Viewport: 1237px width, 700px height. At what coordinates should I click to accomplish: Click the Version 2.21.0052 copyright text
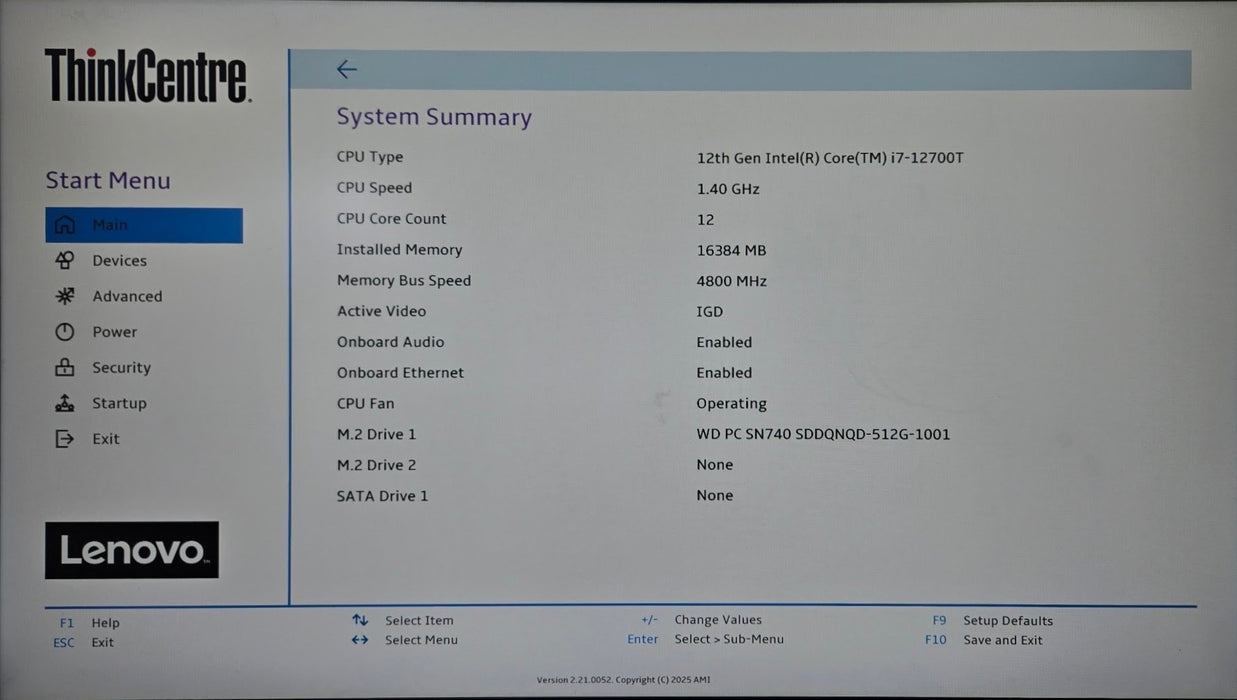click(x=624, y=680)
